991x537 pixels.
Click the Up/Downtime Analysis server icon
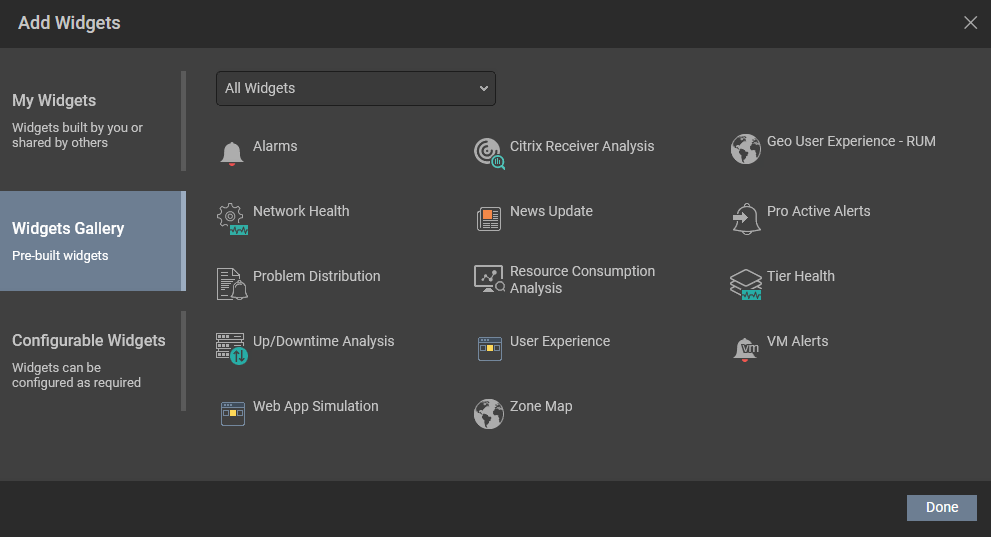click(232, 349)
